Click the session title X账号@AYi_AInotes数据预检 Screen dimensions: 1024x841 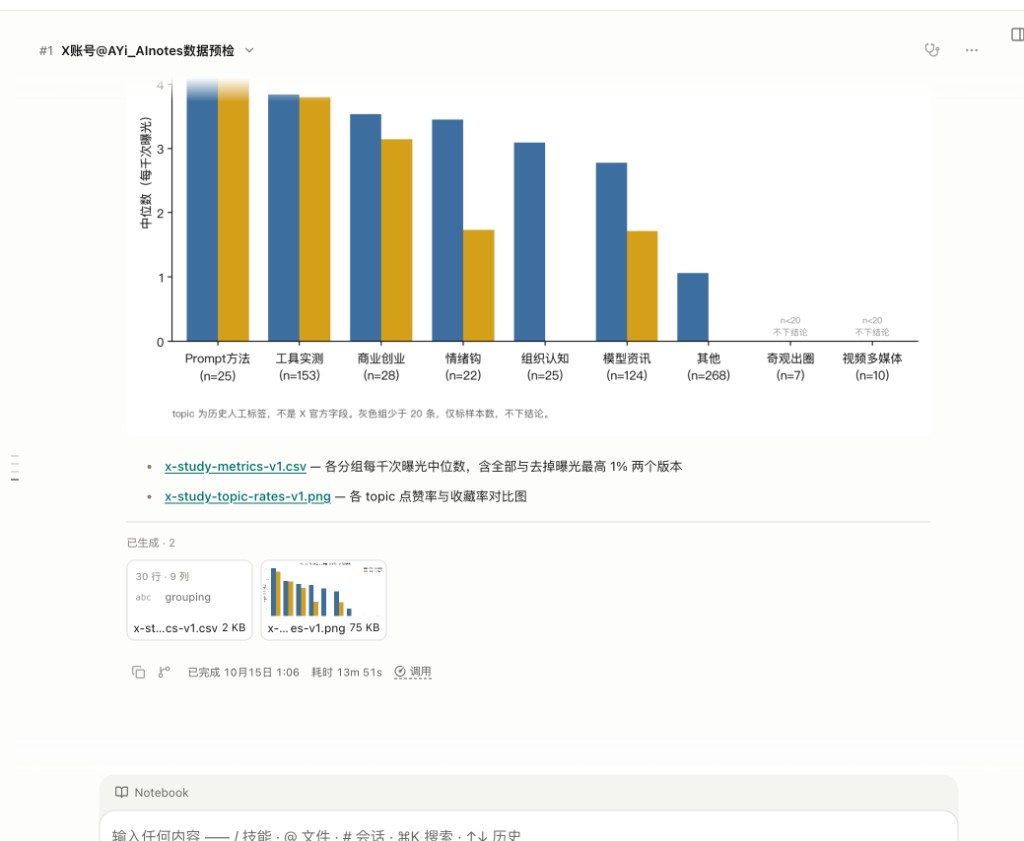click(148, 50)
